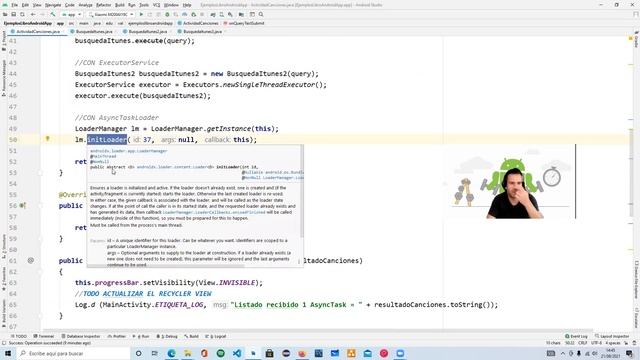Open the TODO tool window

(19, 336)
